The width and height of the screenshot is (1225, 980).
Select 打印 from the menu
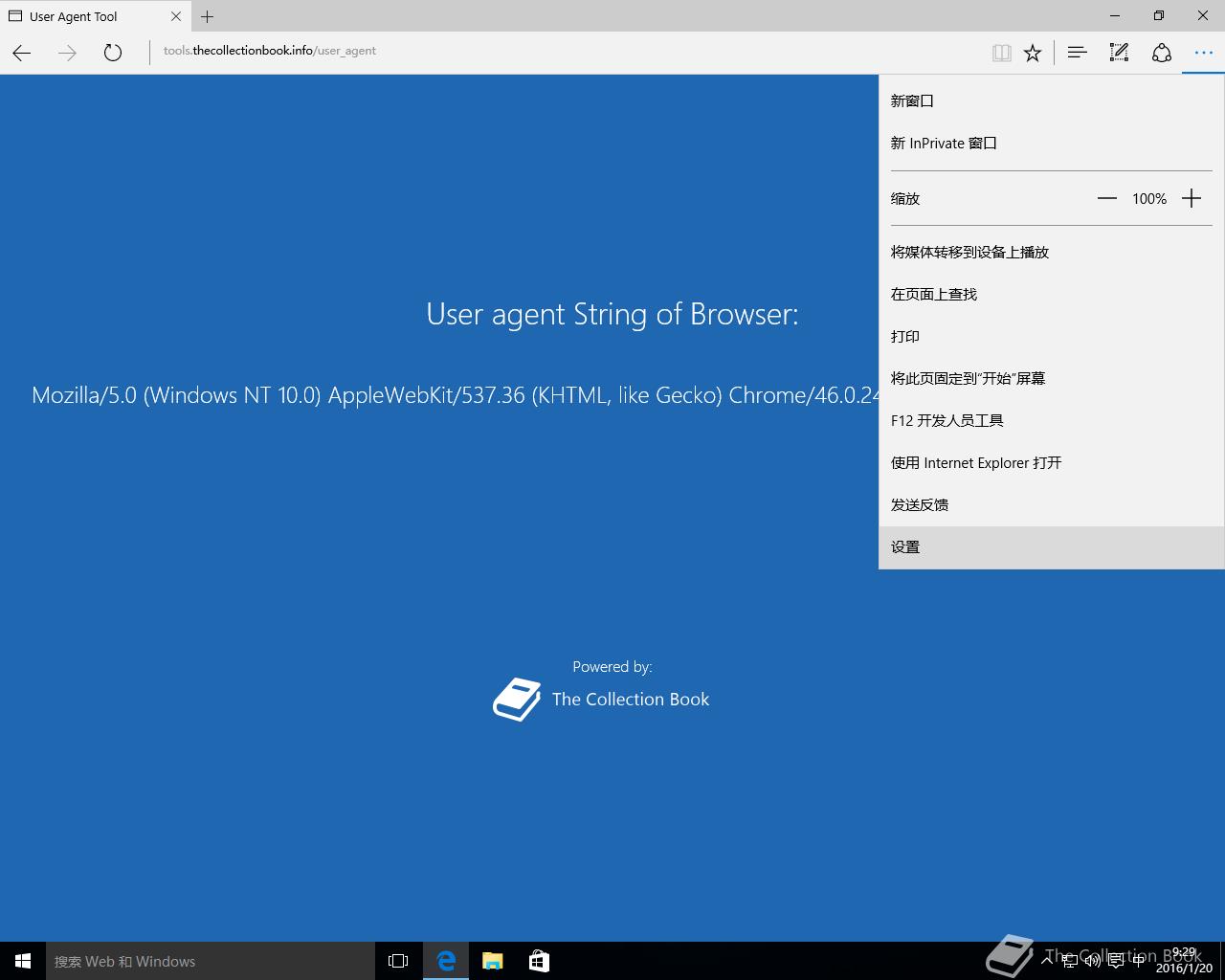click(x=1052, y=336)
